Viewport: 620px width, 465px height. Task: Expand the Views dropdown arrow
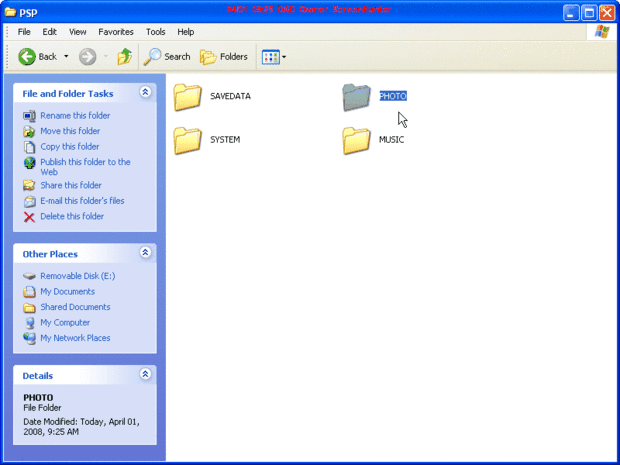[284, 57]
